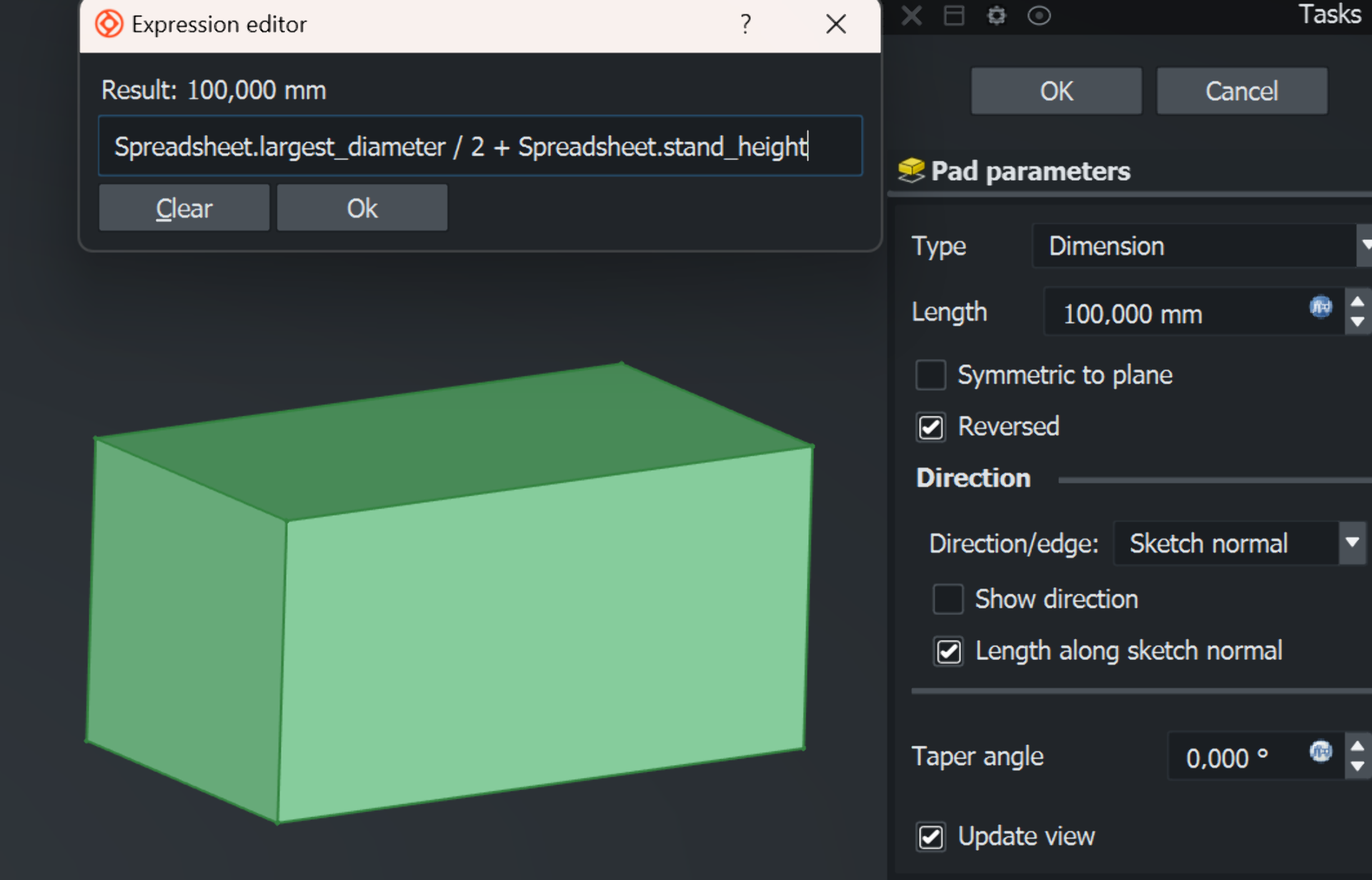Click the gear icon in Tasks header
Image resolution: width=1372 pixels, height=880 pixels.
pyautogui.click(x=996, y=16)
